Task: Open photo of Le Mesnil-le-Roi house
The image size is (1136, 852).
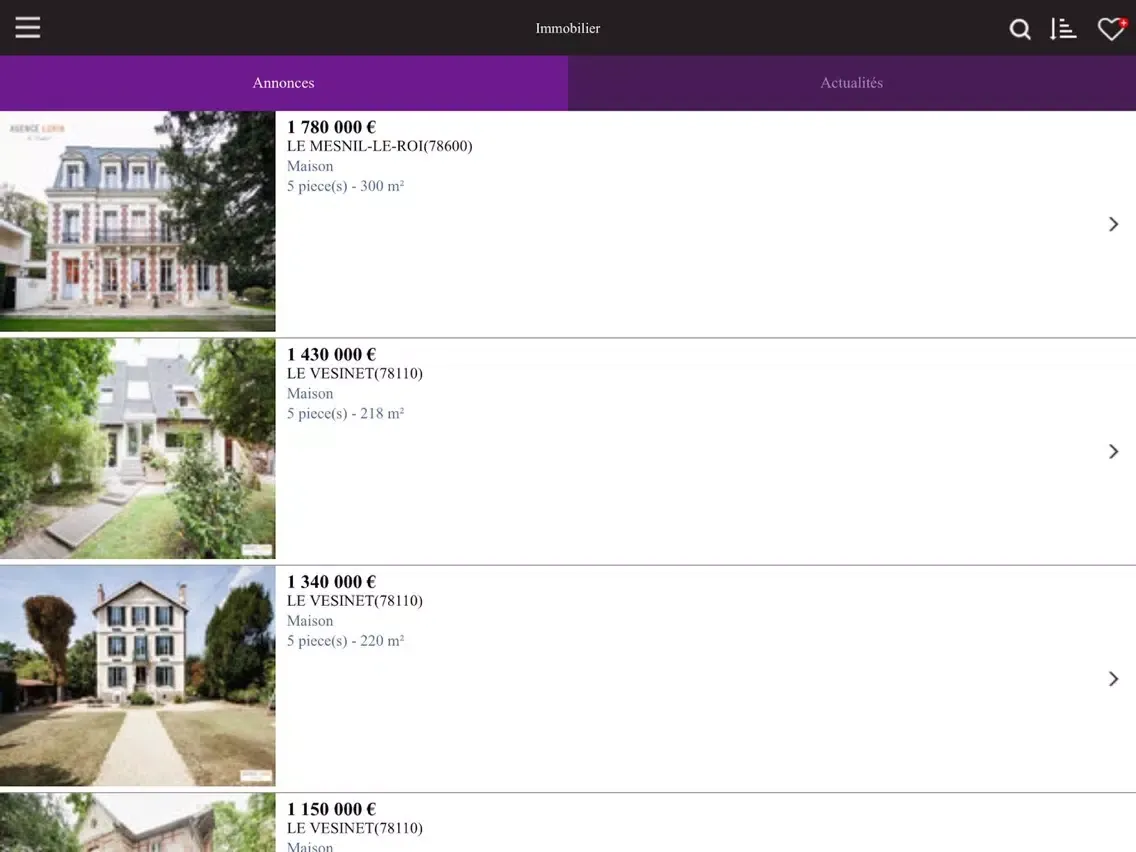Action: pos(137,221)
